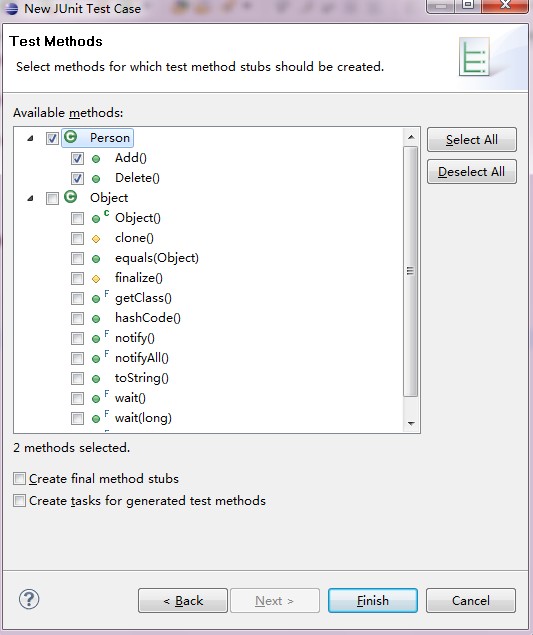Click the protected diamond icon next to clone()
This screenshot has width=533, height=635.
[x=96, y=239]
